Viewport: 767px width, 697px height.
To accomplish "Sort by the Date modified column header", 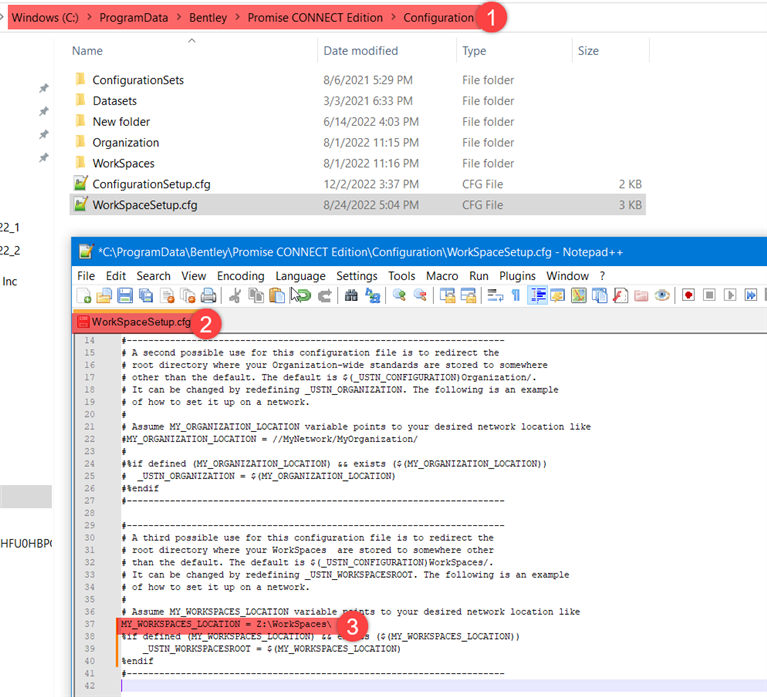I will [361, 51].
